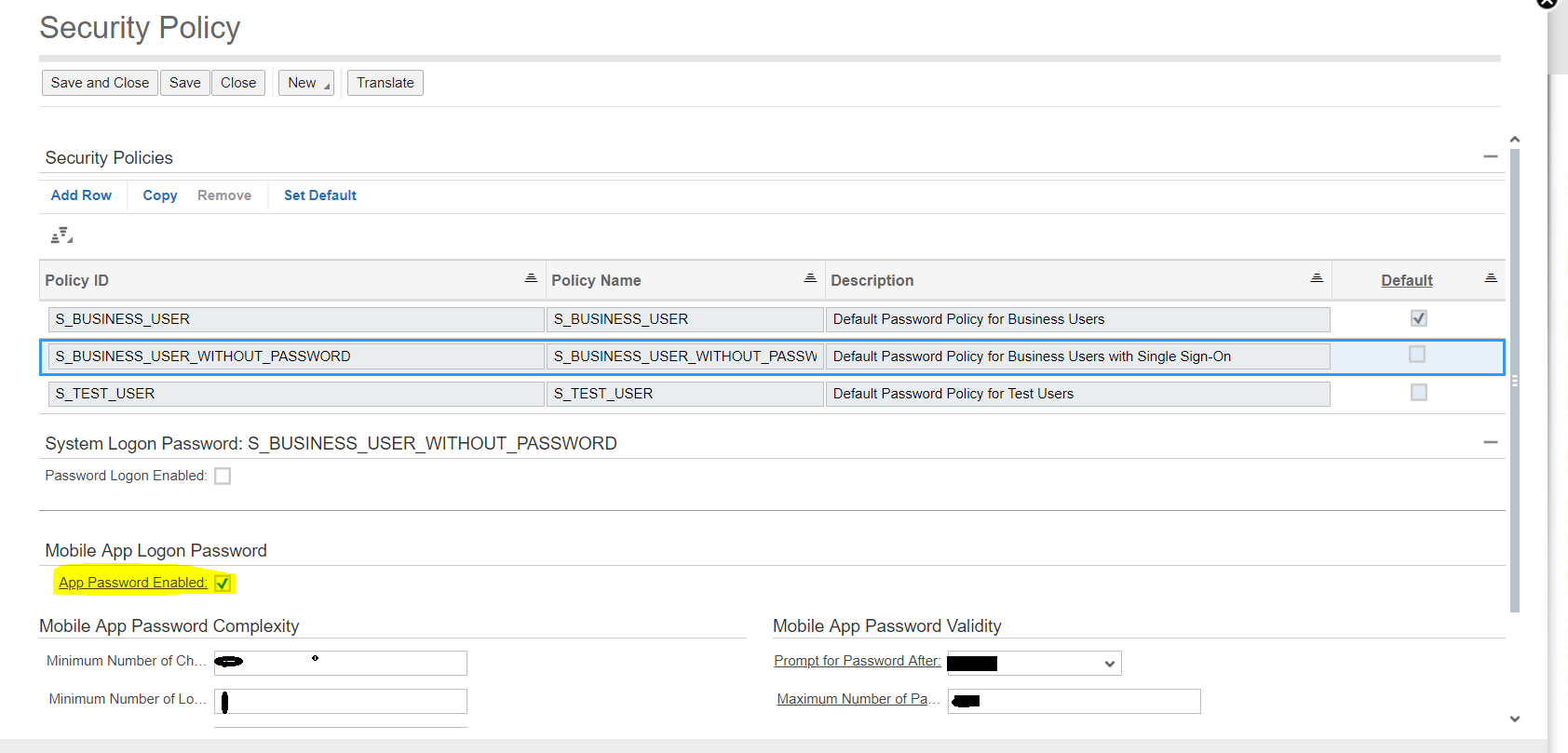1568x753 pixels.
Task: Click Minimum Number of Ch... input field
Action: 341,663
